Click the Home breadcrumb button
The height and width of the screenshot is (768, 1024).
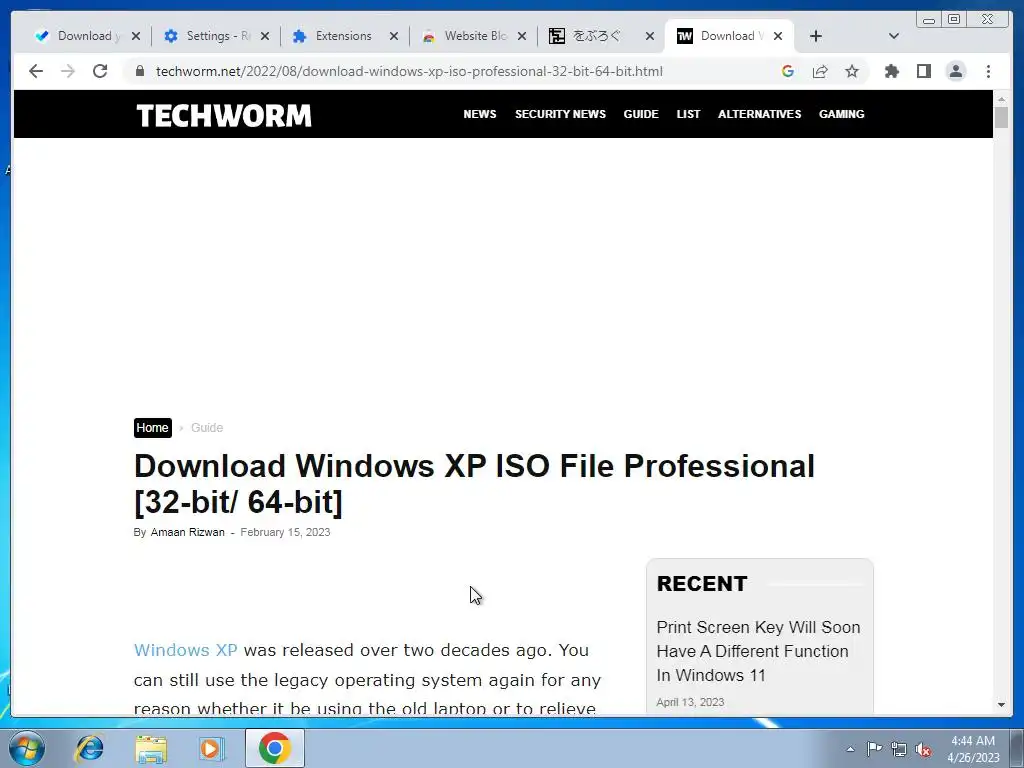point(153,428)
